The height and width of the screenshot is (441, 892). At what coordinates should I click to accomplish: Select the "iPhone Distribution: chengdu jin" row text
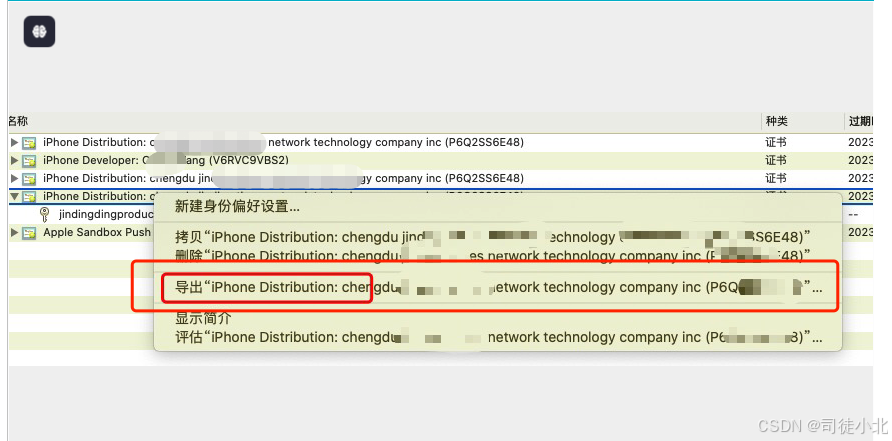283,179
